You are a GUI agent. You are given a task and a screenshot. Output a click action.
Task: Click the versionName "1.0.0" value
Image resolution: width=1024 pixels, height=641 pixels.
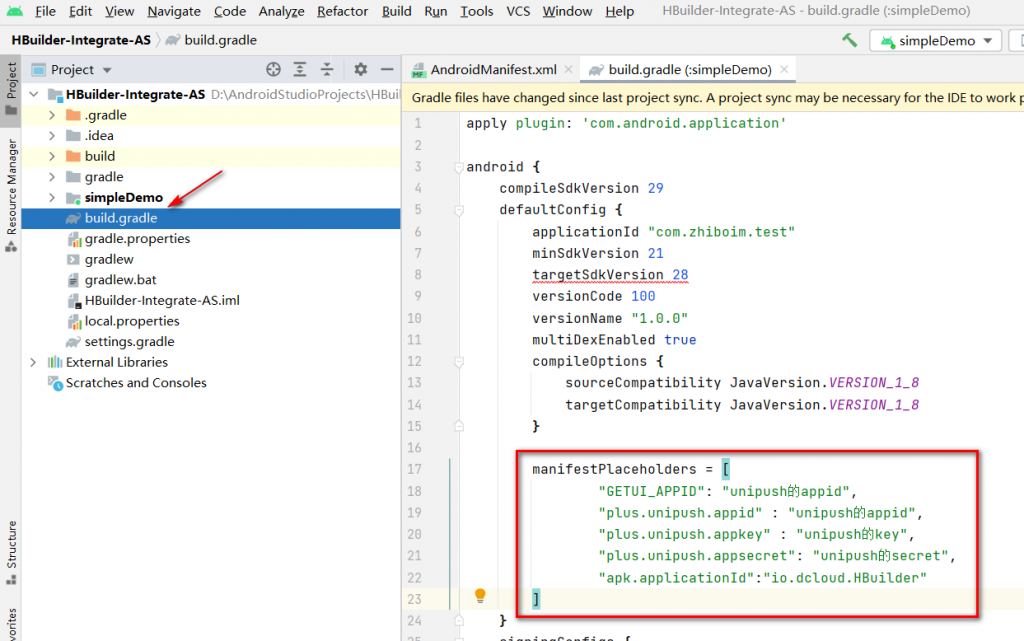(660, 319)
